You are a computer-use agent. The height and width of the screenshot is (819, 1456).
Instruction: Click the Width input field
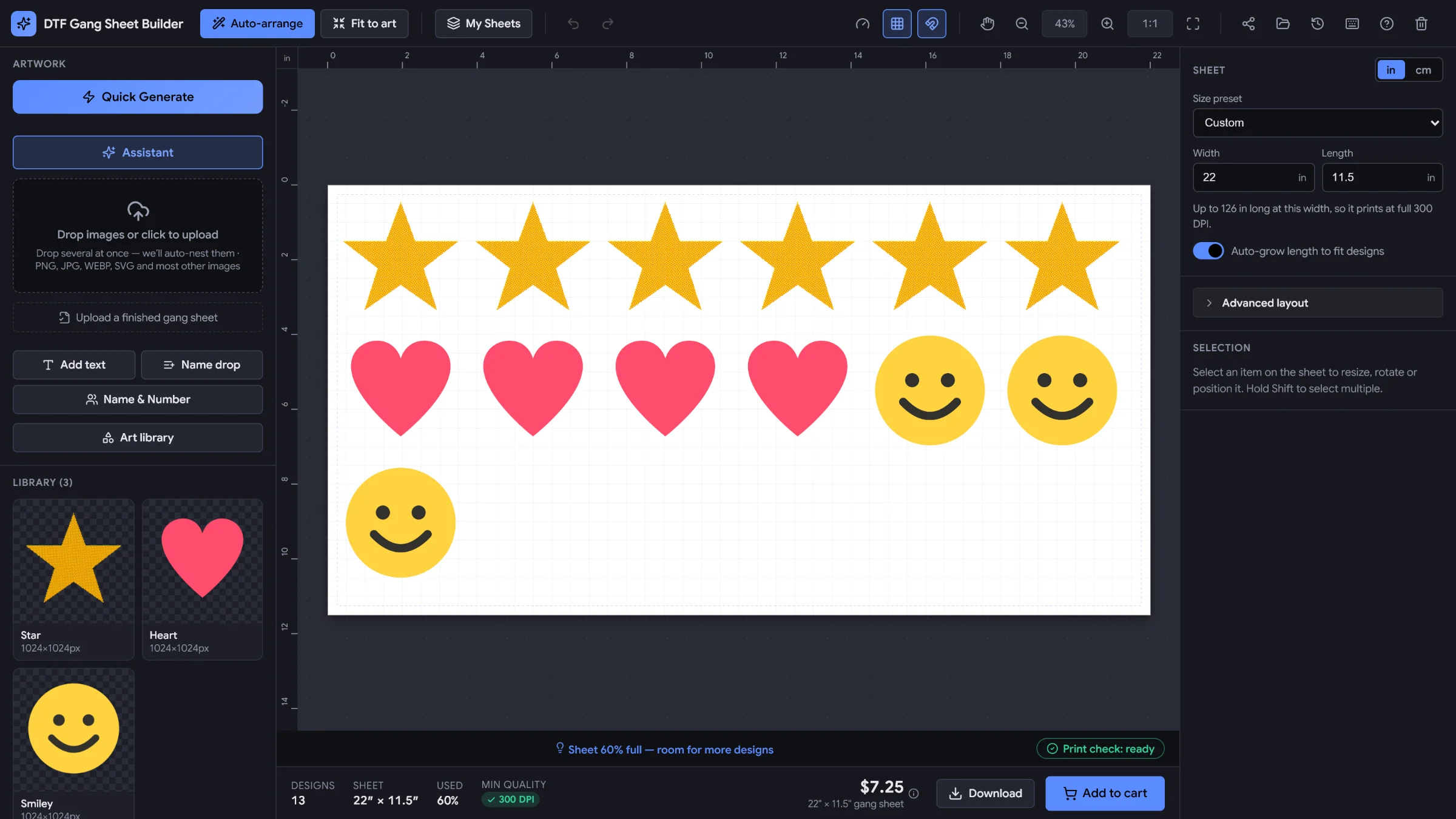coord(1253,177)
